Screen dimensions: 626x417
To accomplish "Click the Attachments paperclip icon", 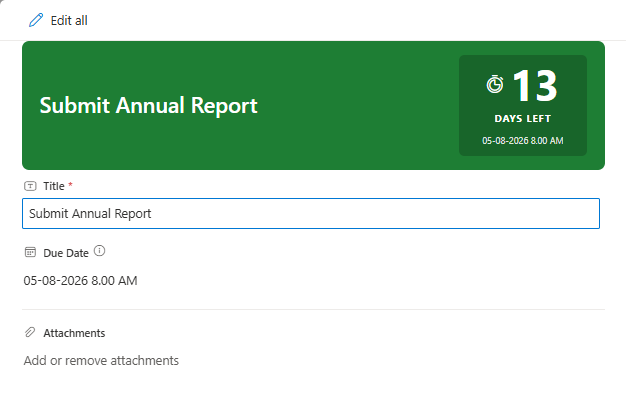I will [x=30, y=332].
